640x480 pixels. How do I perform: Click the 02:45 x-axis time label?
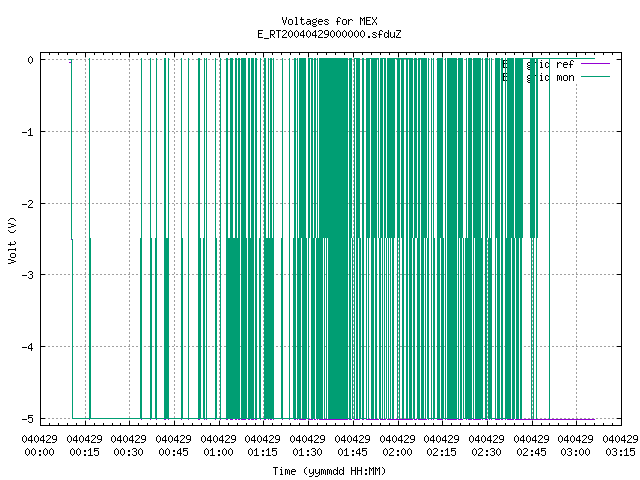(531, 452)
